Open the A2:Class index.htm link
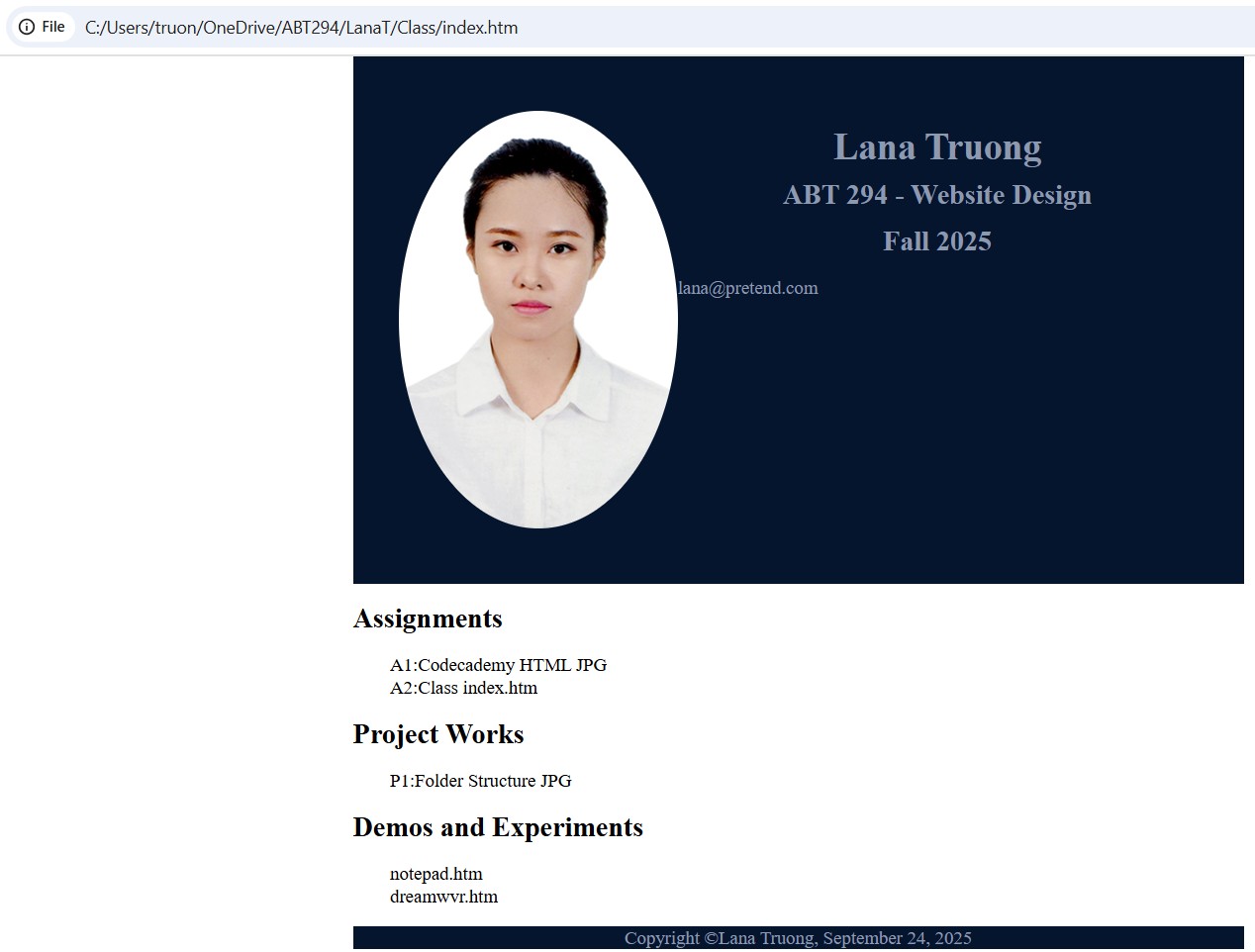The image size is (1255, 952). click(463, 688)
